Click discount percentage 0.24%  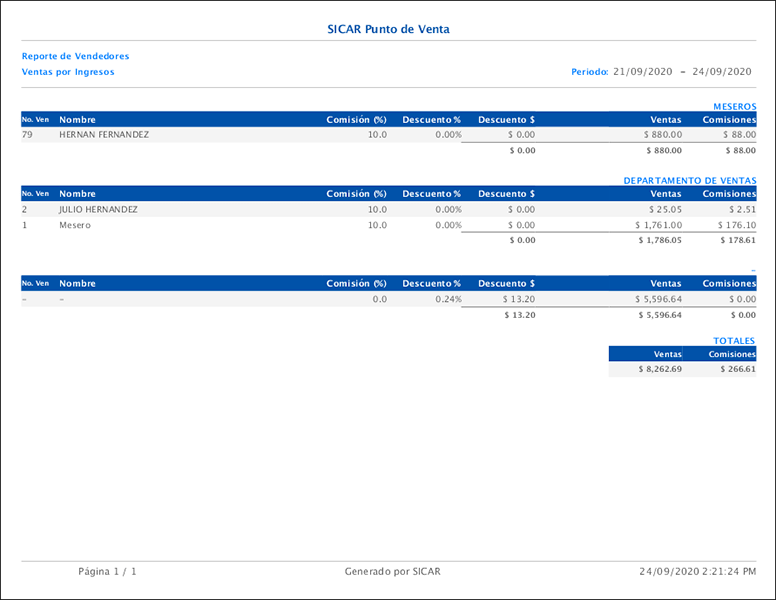pyautogui.click(x=448, y=299)
